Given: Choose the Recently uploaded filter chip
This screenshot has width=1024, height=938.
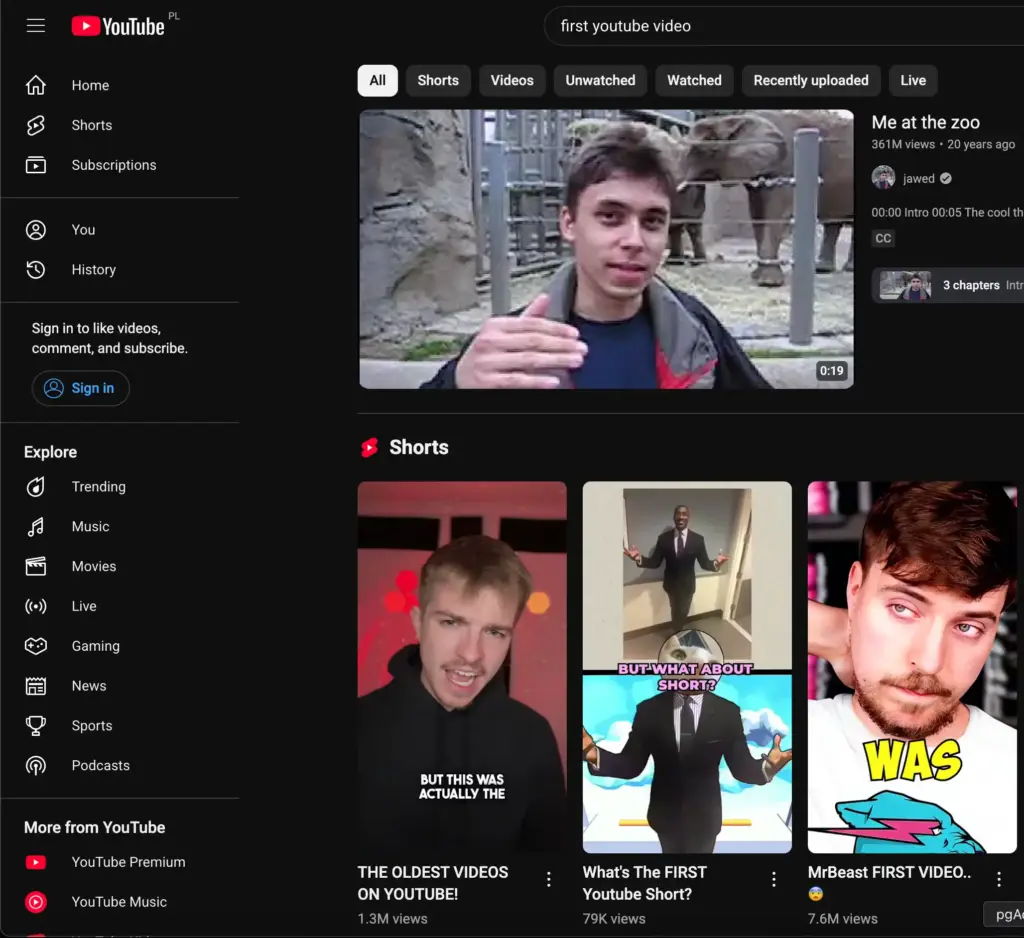Looking at the screenshot, I should pyautogui.click(x=811, y=80).
